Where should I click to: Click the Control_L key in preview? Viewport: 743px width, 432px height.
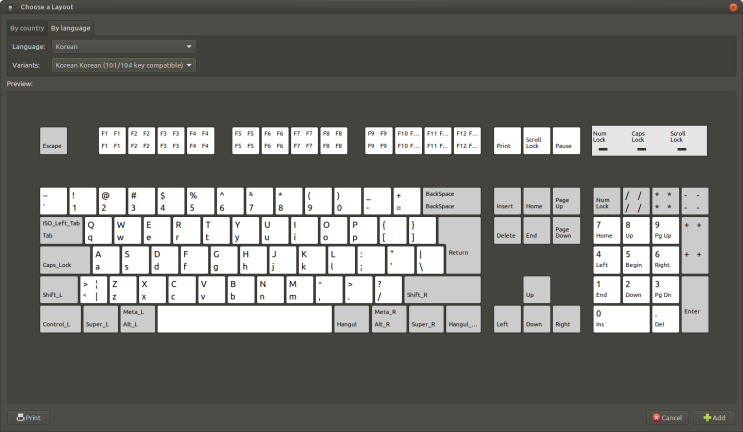[x=61, y=319]
